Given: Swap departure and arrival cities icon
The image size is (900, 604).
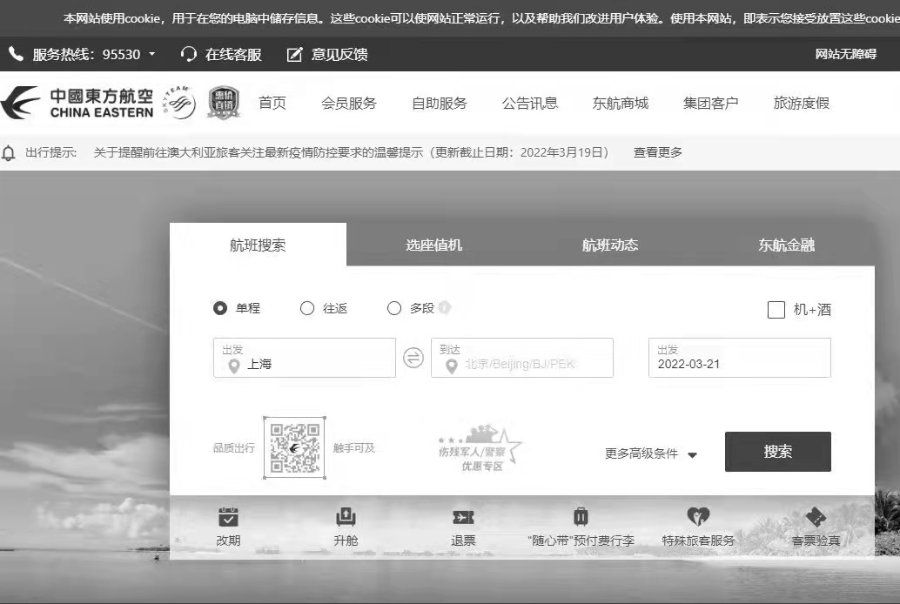Looking at the screenshot, I should pos(413,358).
